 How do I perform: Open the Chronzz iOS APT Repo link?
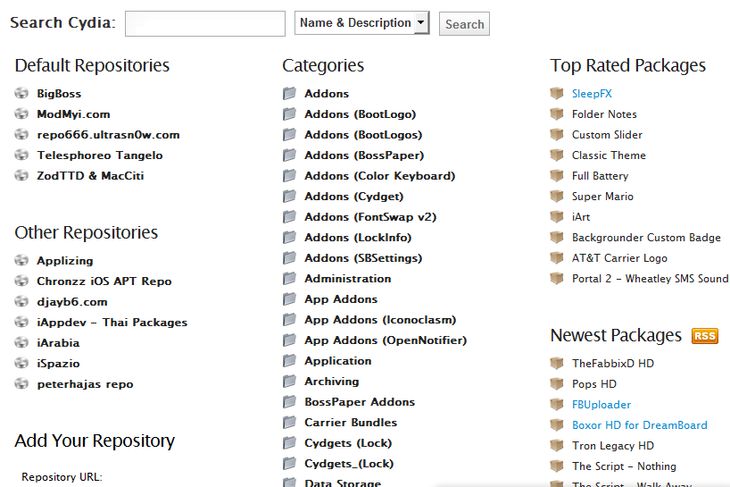[x=104, y=281]
